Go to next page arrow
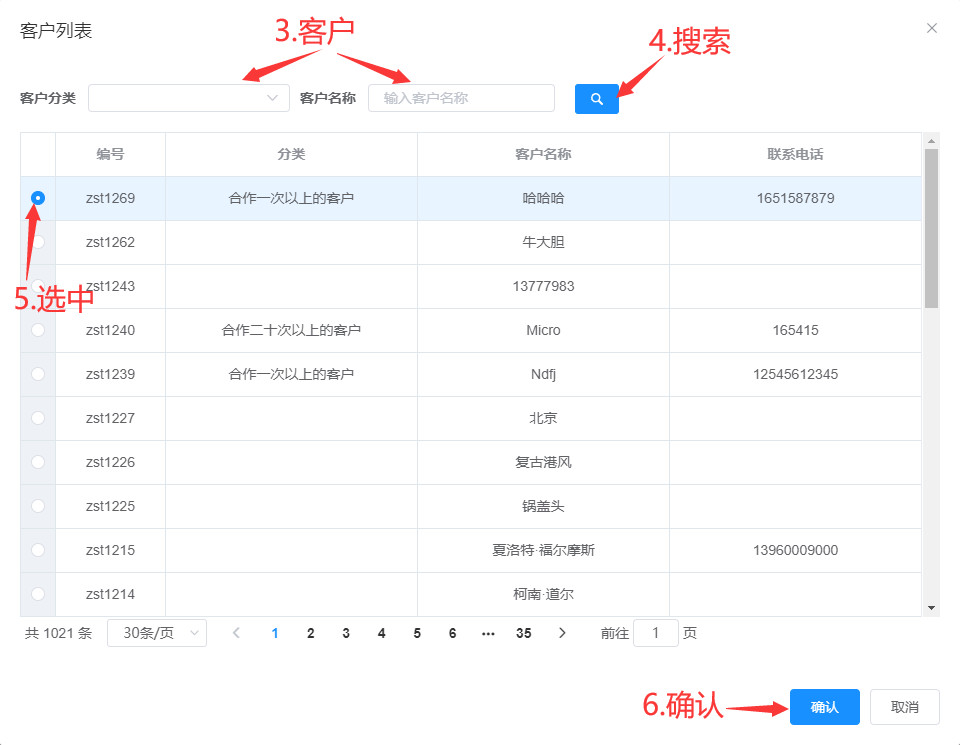Viewport: 960px width, 745px height. (x=562, y=633)
